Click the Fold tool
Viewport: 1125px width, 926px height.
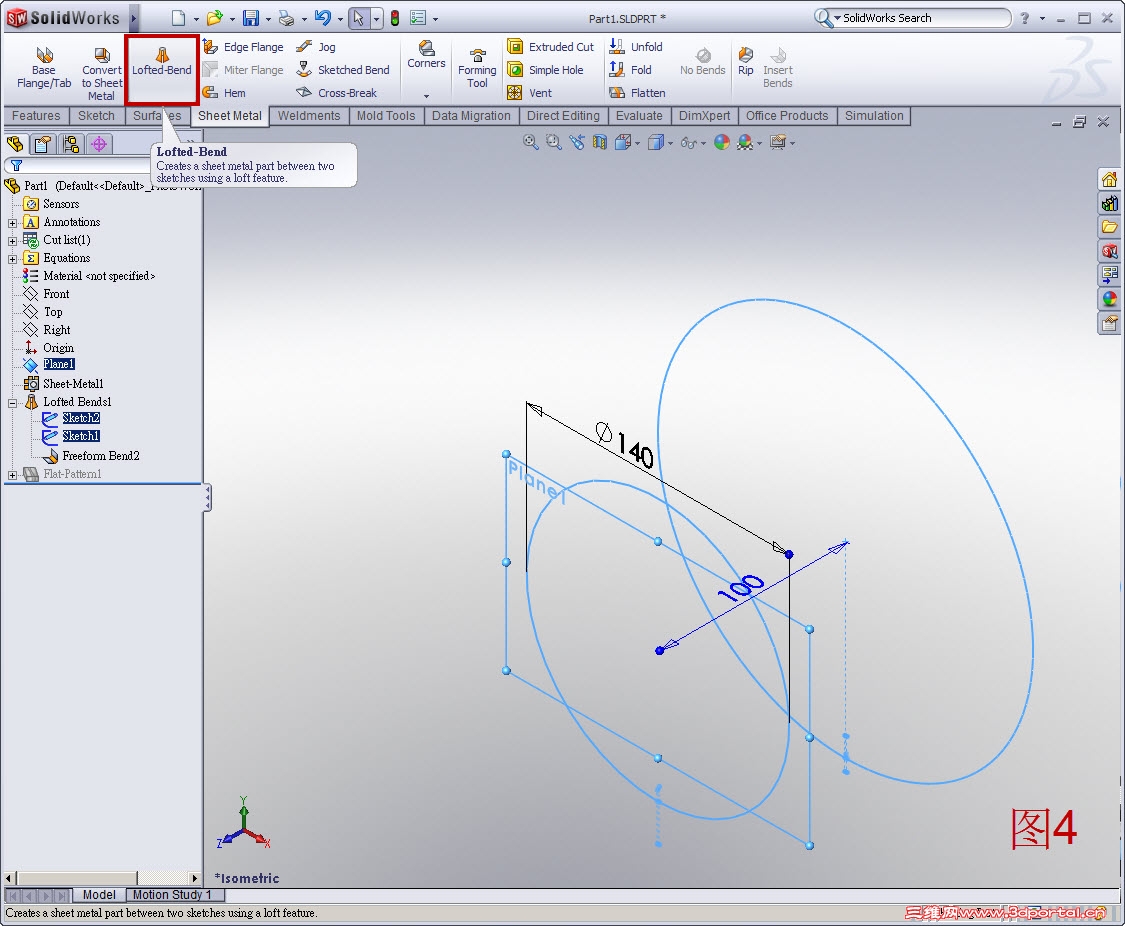pyautogui.click(x=630, y=70)
